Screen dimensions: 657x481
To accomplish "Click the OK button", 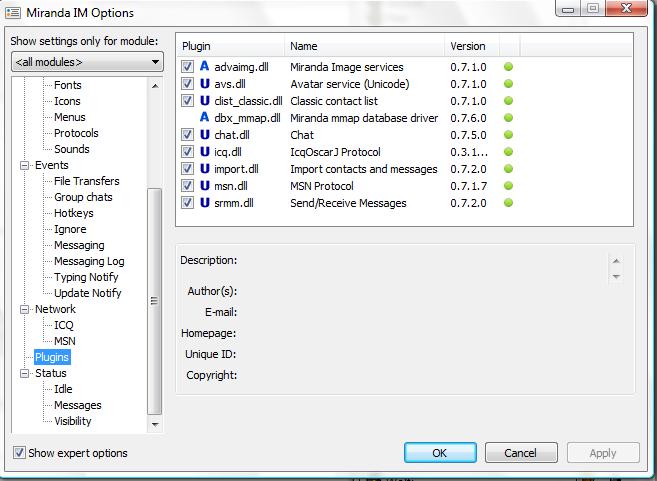I will click(440, 453).
